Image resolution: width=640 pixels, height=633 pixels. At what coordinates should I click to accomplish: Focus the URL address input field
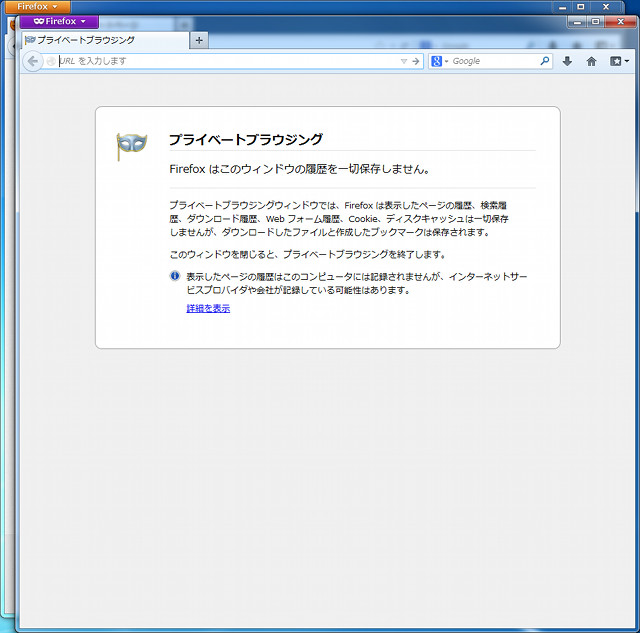[x=227, y=61]
